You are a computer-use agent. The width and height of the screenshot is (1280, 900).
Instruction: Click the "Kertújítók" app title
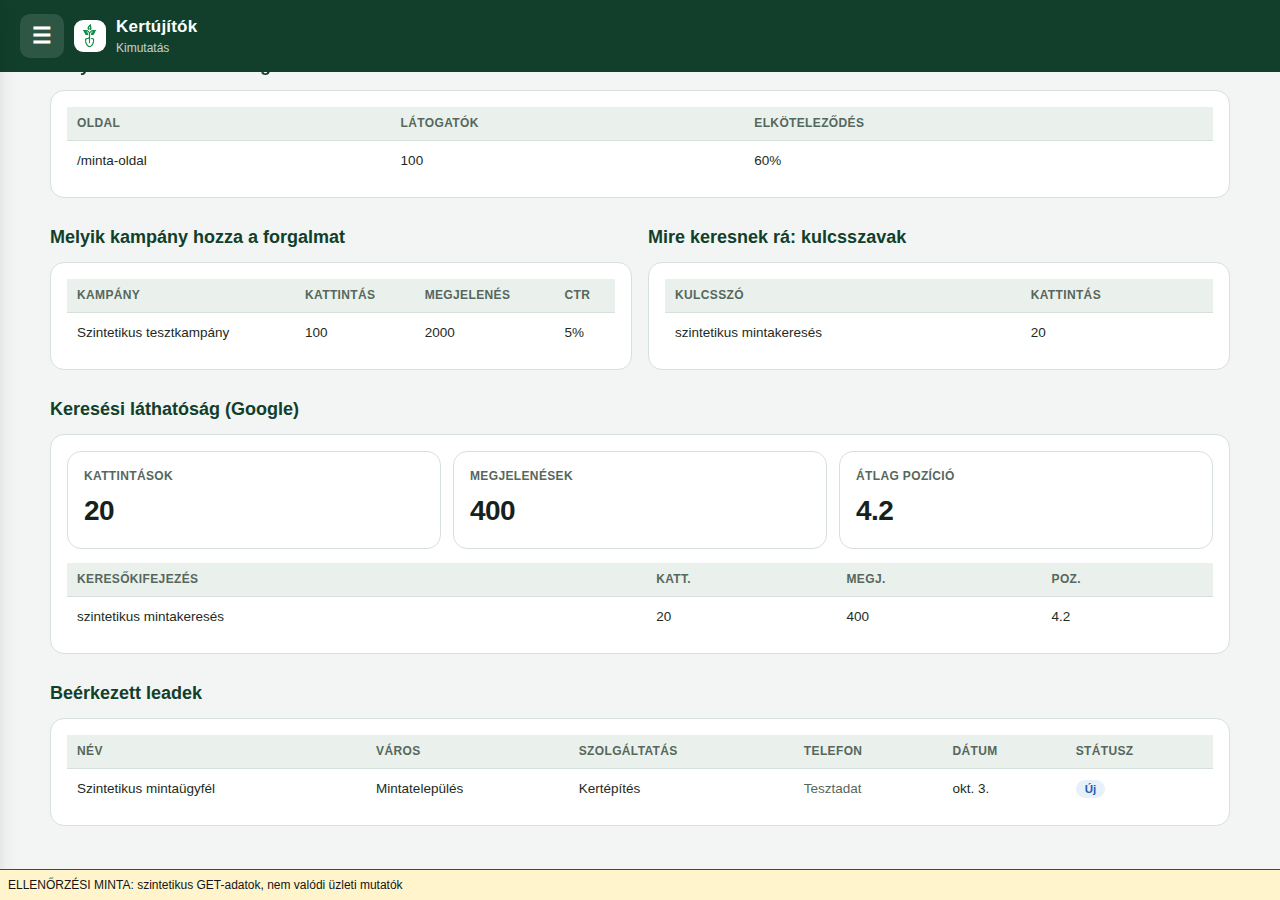point(157,27)
